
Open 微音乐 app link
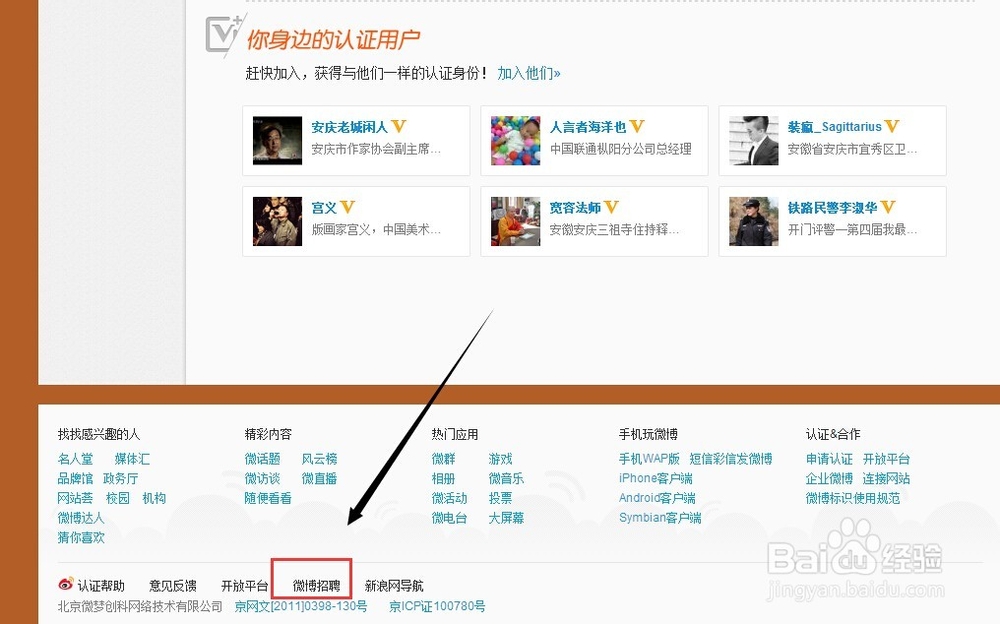point(506,479)
